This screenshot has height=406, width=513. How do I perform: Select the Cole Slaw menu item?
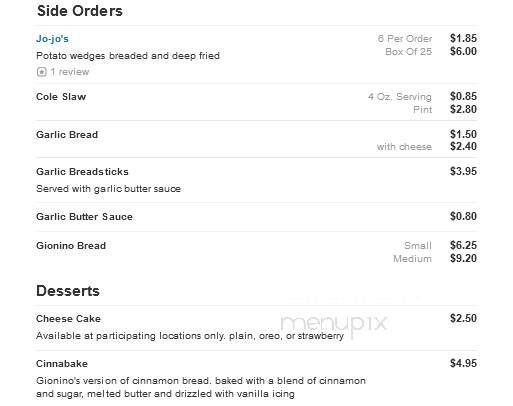click(61, 97)
